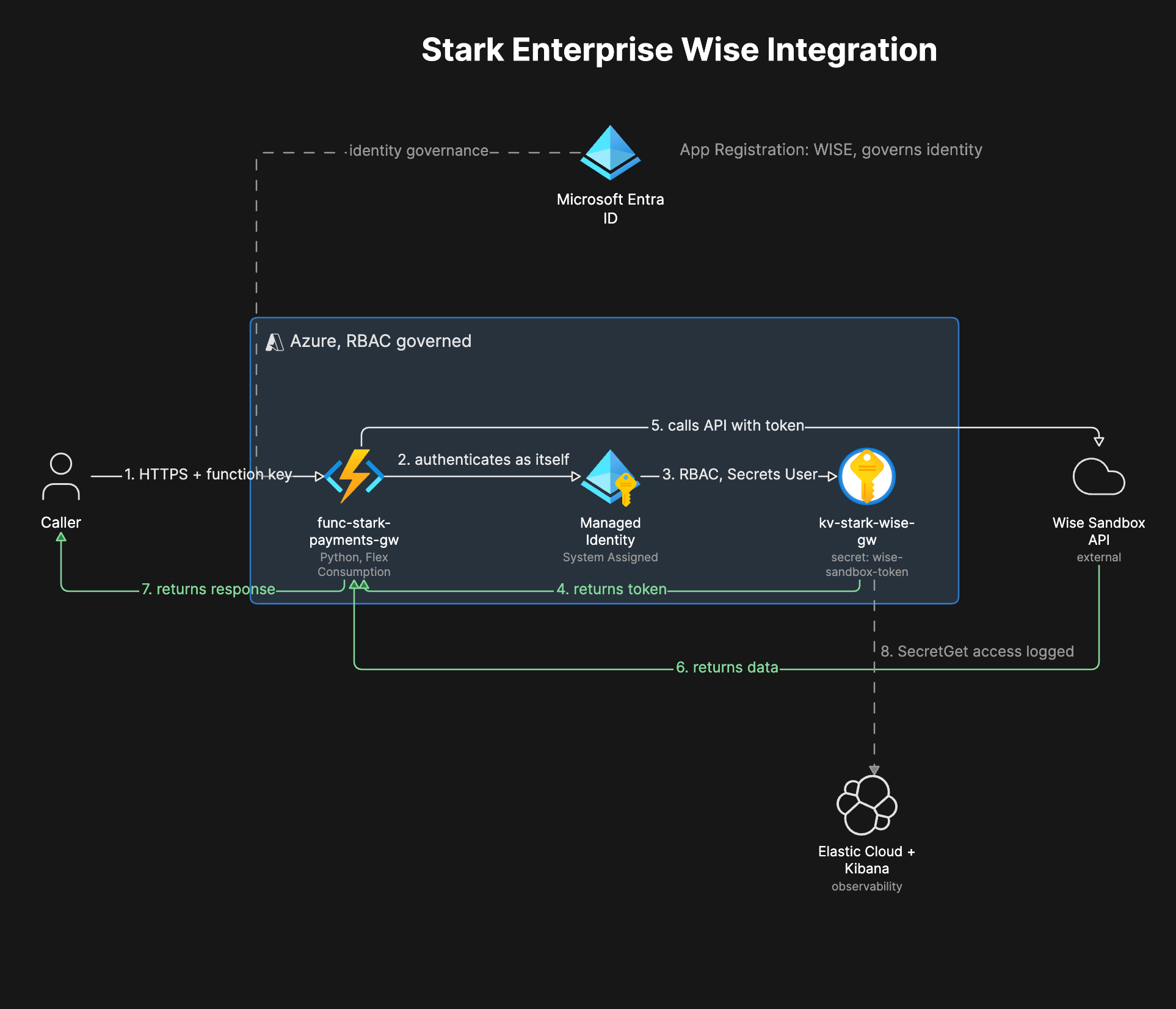Click the Elastic Cloud cluster icon

pyautogui.click(x=867, y=805)
